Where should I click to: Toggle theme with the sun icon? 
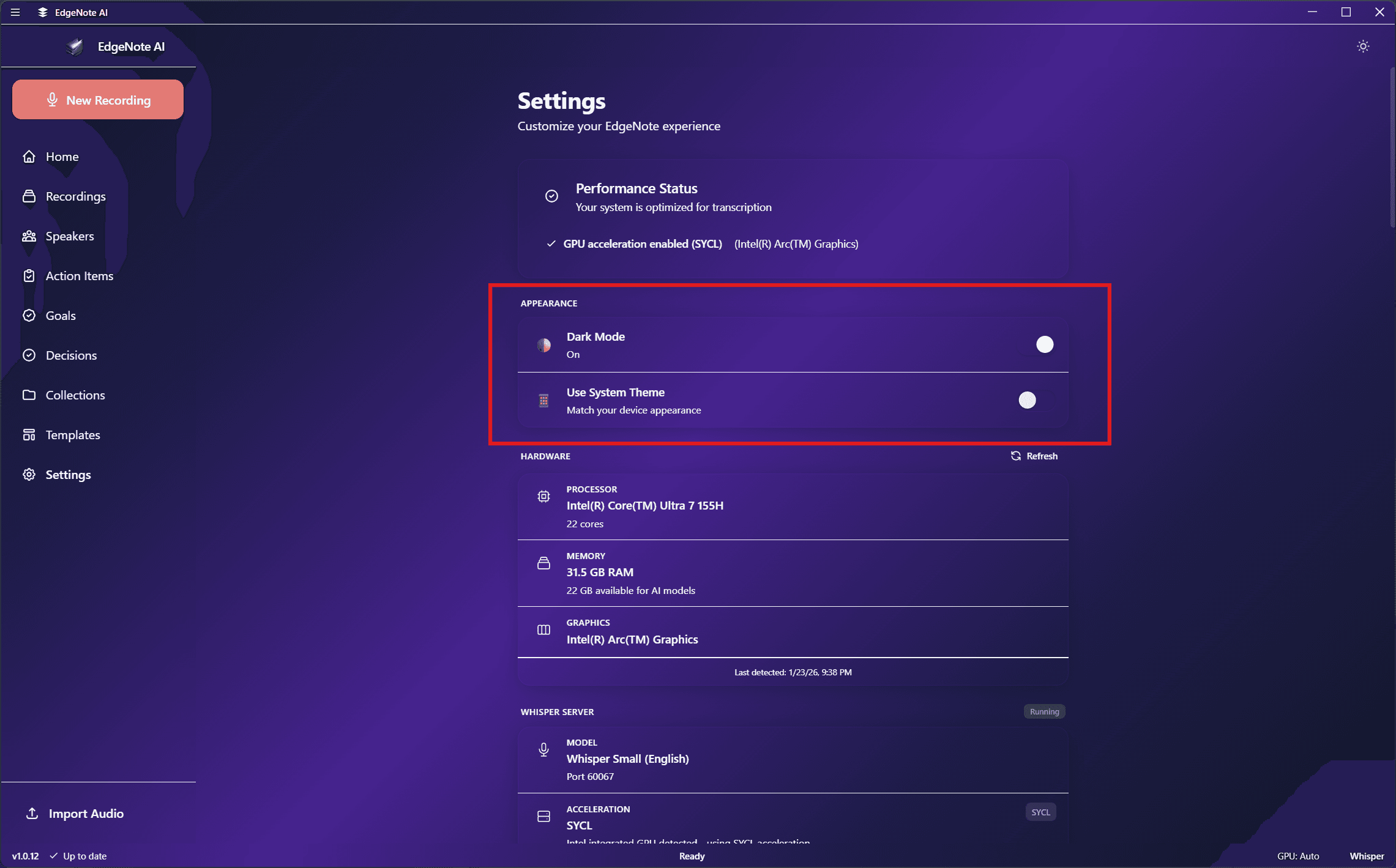pyautogui.click(x=1363, y=46)
